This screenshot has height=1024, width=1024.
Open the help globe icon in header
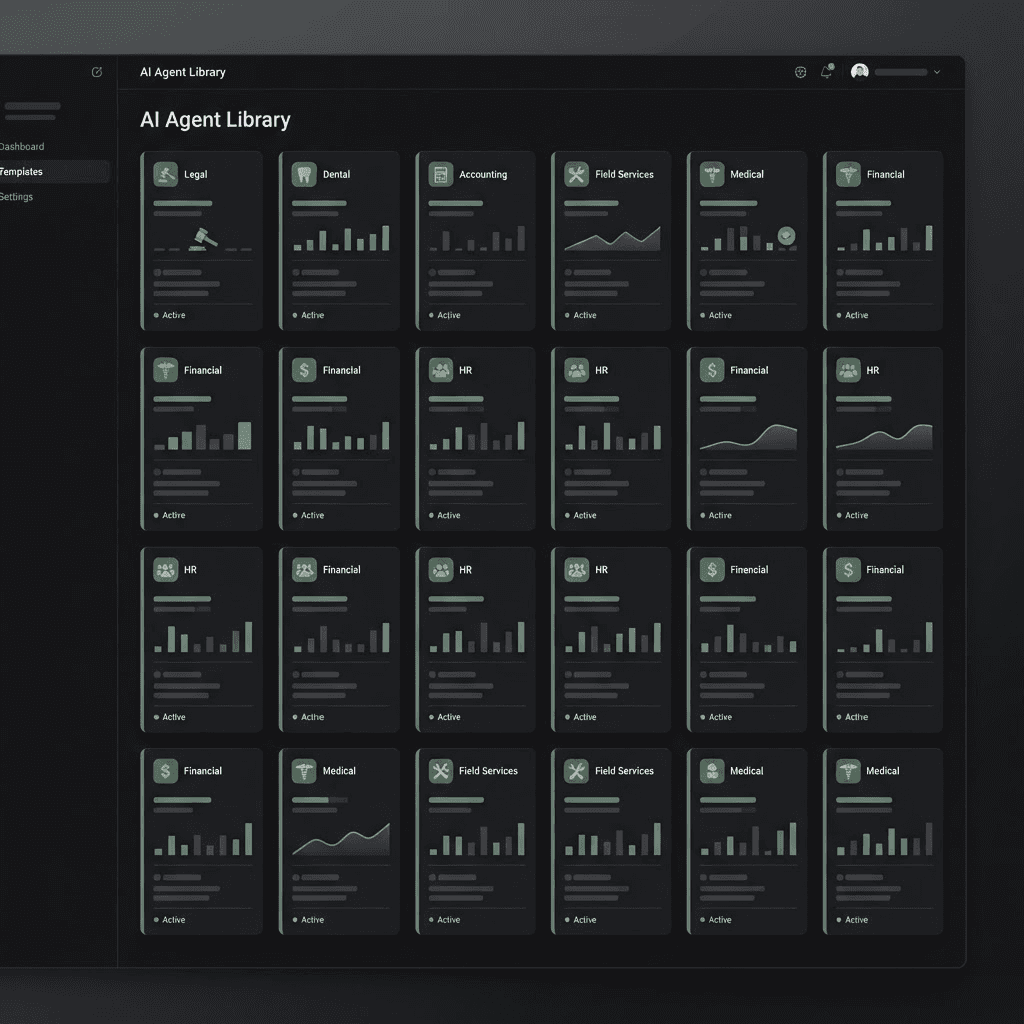pyautogui.click(x=800, y=72)
